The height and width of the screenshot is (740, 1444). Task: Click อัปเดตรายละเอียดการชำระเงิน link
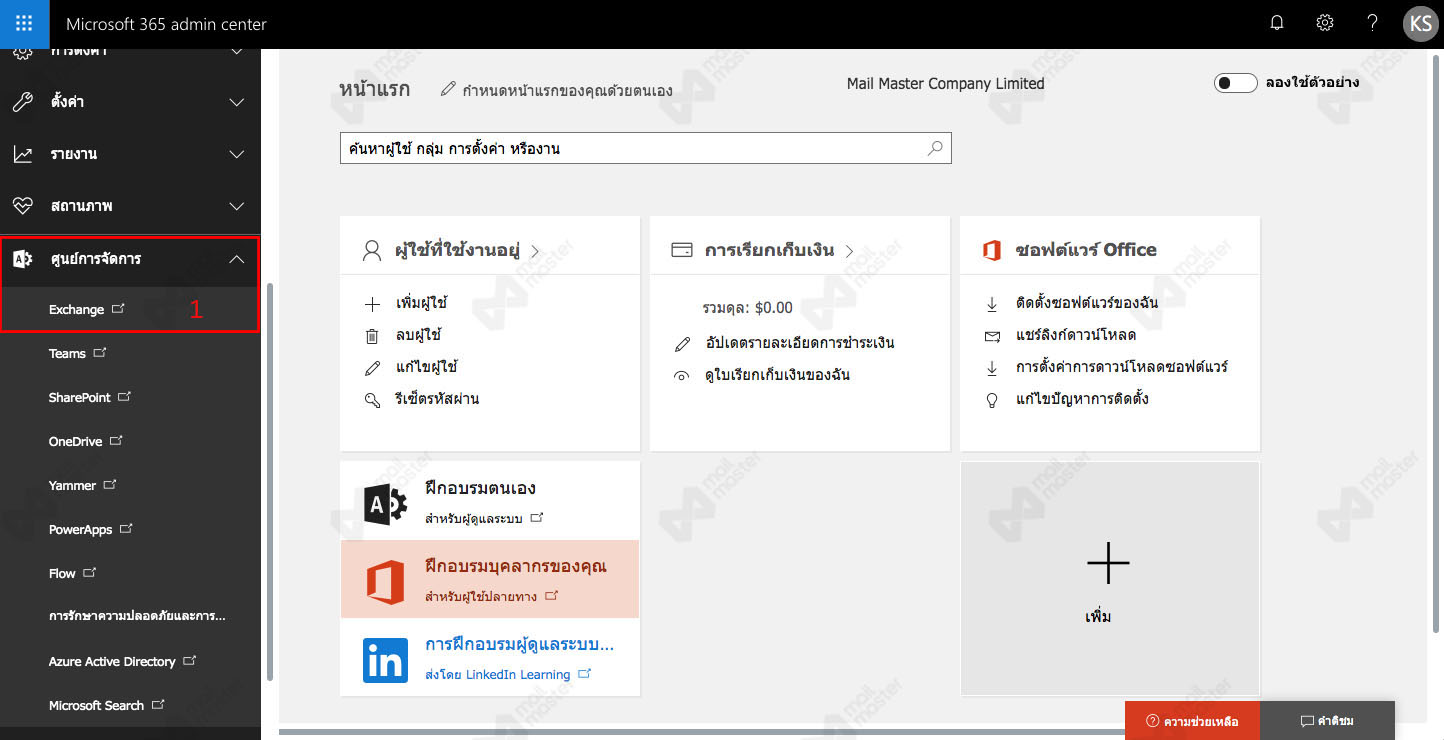tap(800, 343)
